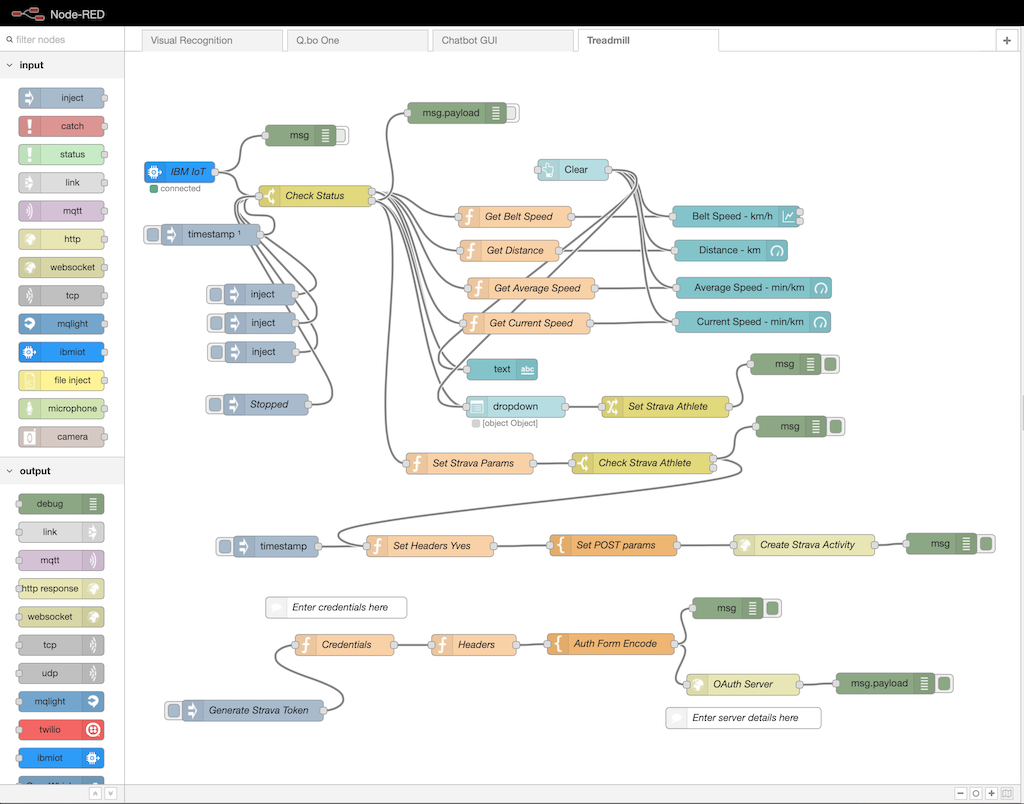Select the Get Distance function node
The width and height of the screenshot is (1024, 804).
coord(509,250)
